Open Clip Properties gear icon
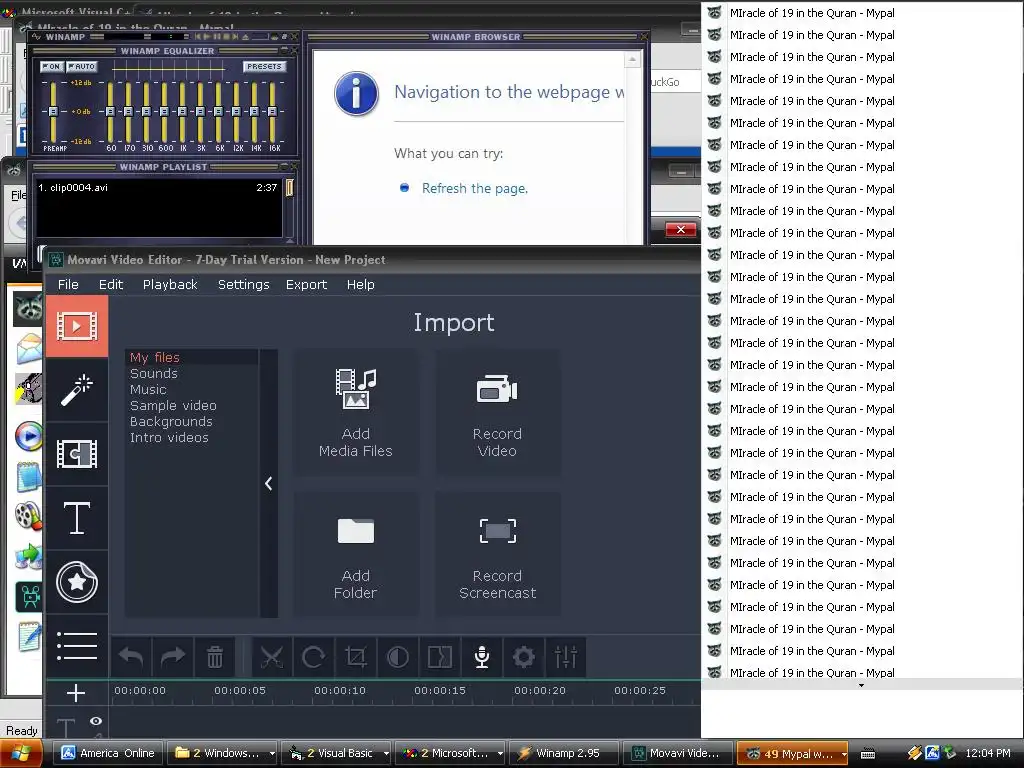1024x768 pixels. pos(524,657)
